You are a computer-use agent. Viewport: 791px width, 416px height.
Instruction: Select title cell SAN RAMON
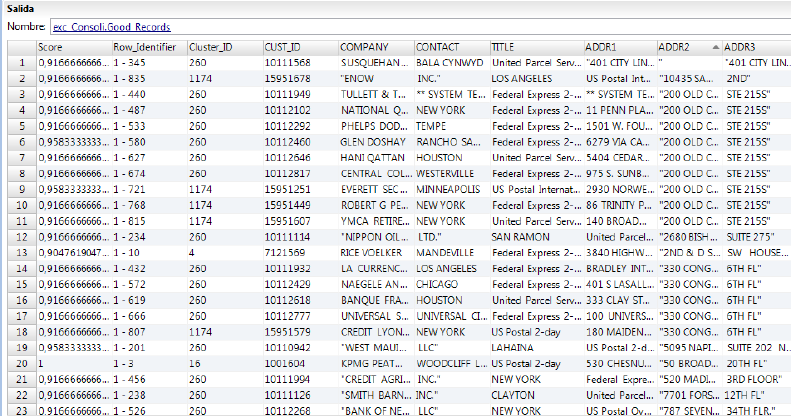pos(537,237)
